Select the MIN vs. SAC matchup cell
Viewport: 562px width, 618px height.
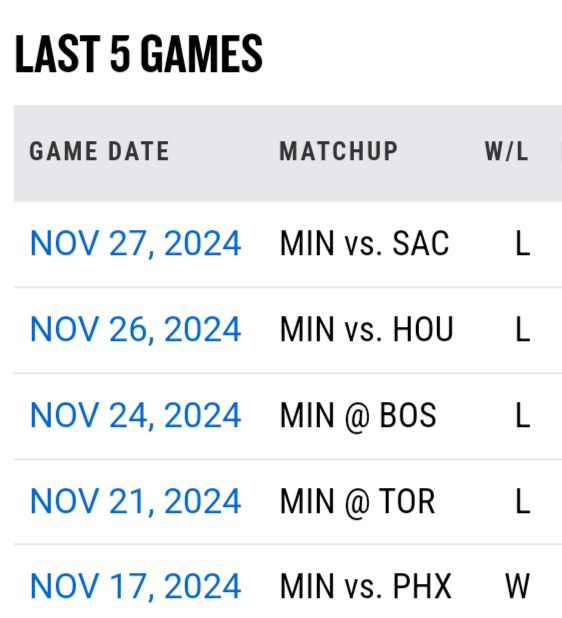[x=365, y=244]
